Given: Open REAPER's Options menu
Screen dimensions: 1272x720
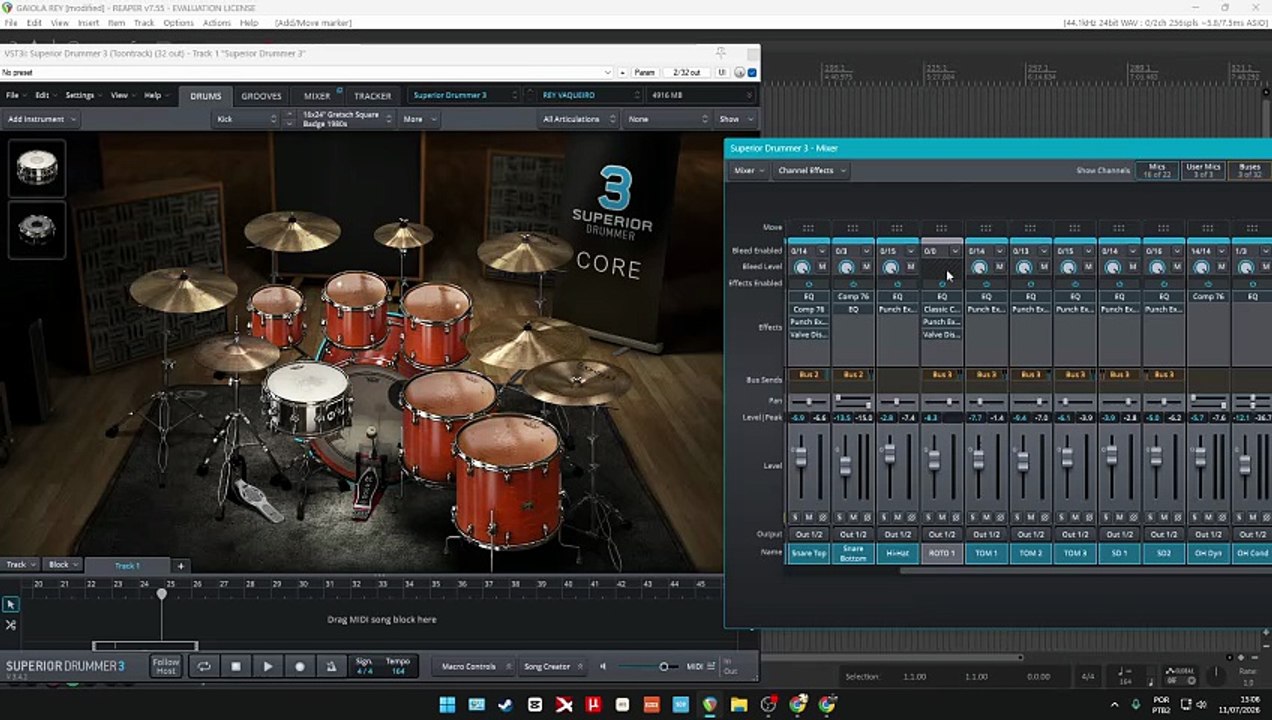Looking at the screenshot, I should coord(178,23).
